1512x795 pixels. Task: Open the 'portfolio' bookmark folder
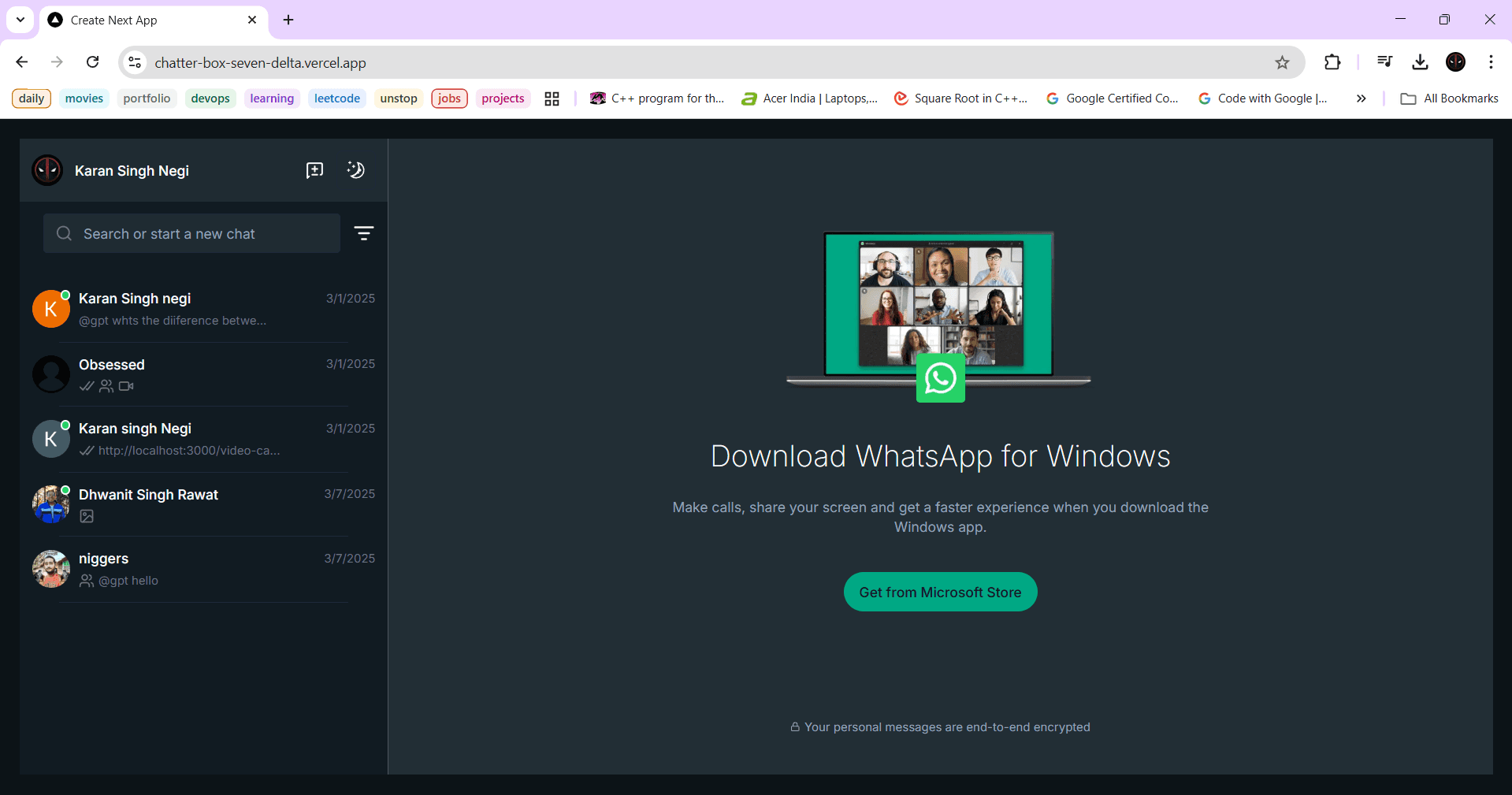(x=147, y=98)
